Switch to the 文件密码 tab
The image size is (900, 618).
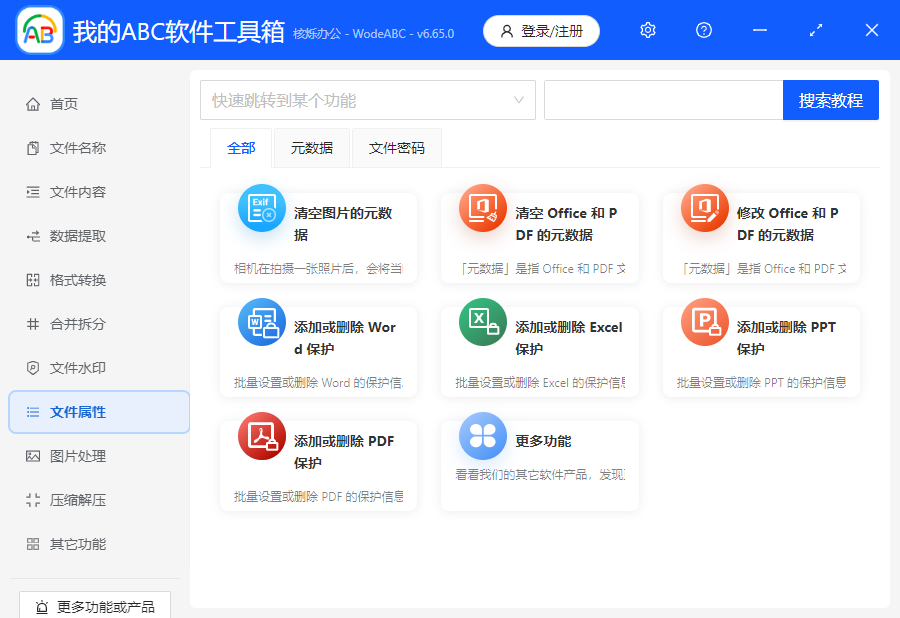tap(397, 148)
